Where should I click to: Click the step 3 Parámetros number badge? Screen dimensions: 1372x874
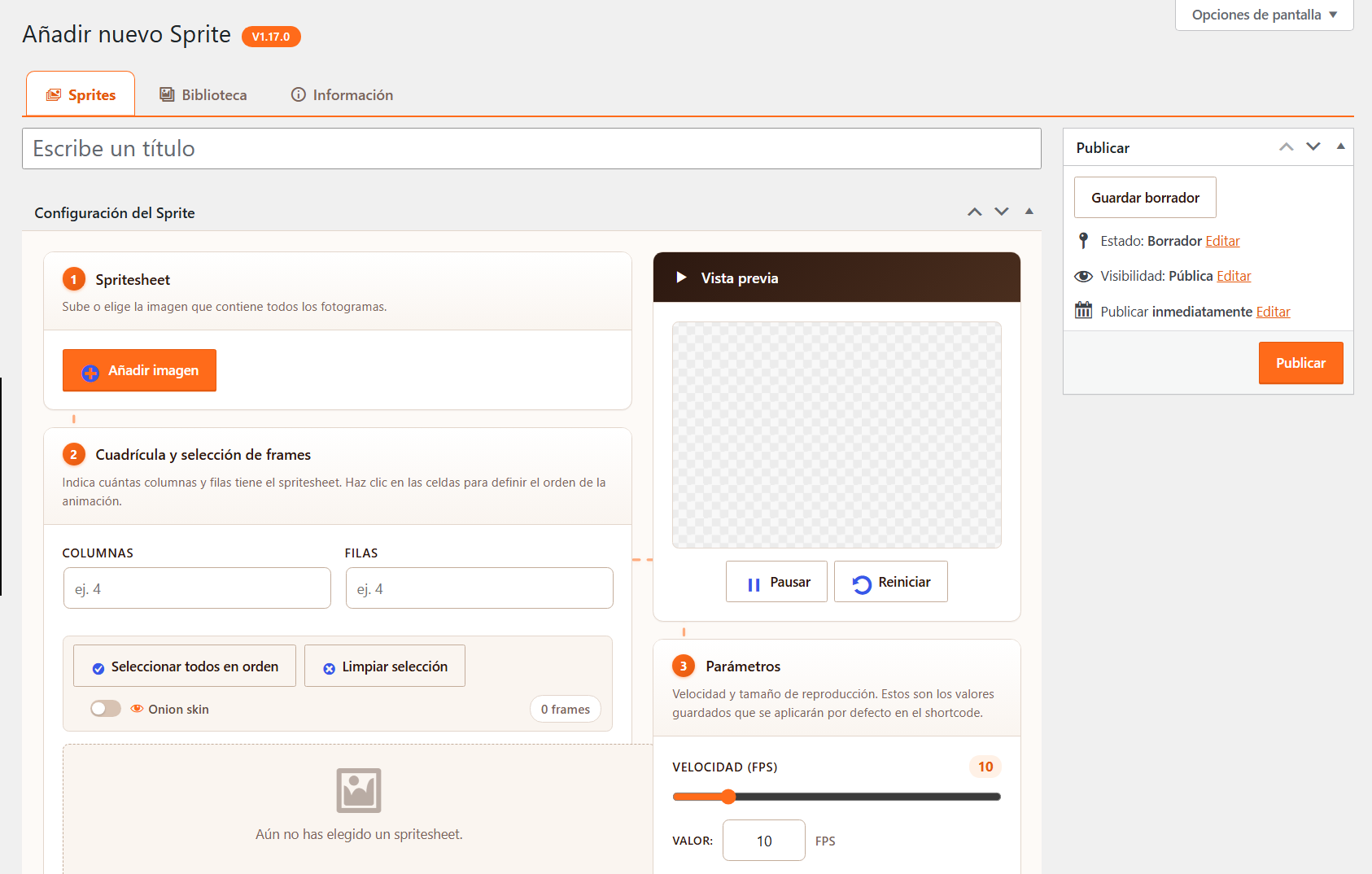coord(684,666)
